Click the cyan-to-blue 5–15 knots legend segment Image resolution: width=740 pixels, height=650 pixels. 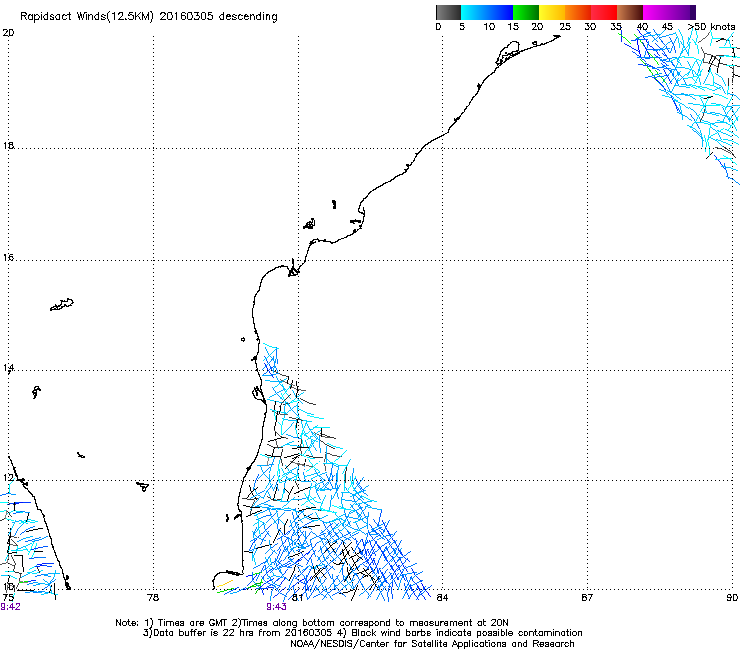[x=487, y=12]
